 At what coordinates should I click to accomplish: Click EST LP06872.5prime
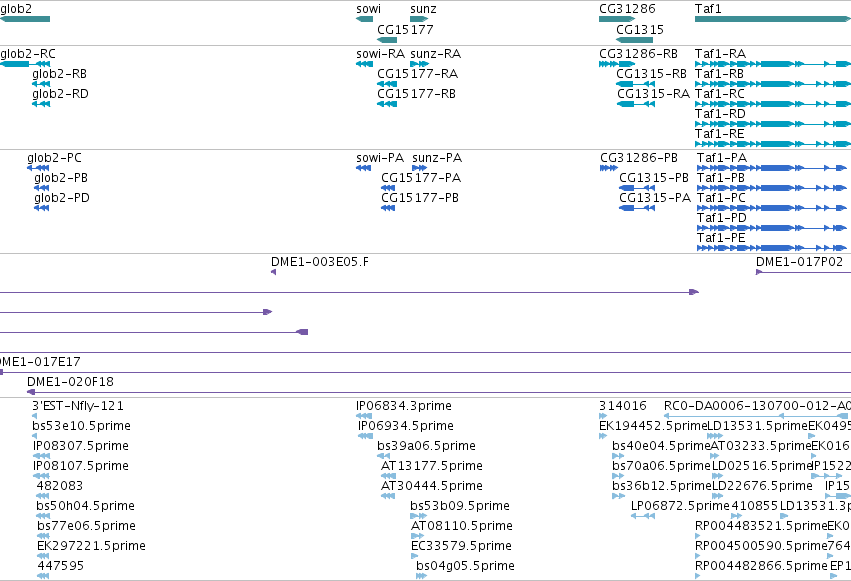(x=643, y=516)
